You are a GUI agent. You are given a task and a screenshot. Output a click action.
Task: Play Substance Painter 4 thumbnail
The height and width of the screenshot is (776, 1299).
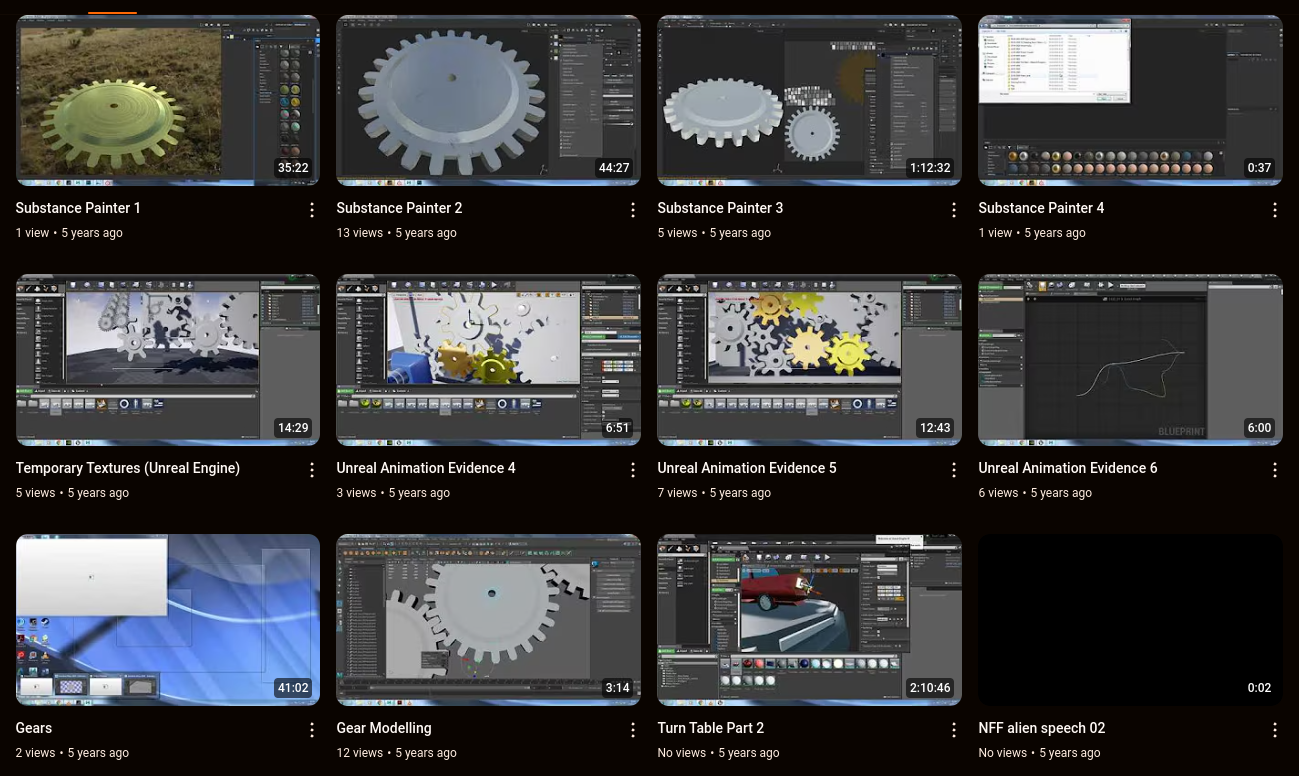point(1130,100)
